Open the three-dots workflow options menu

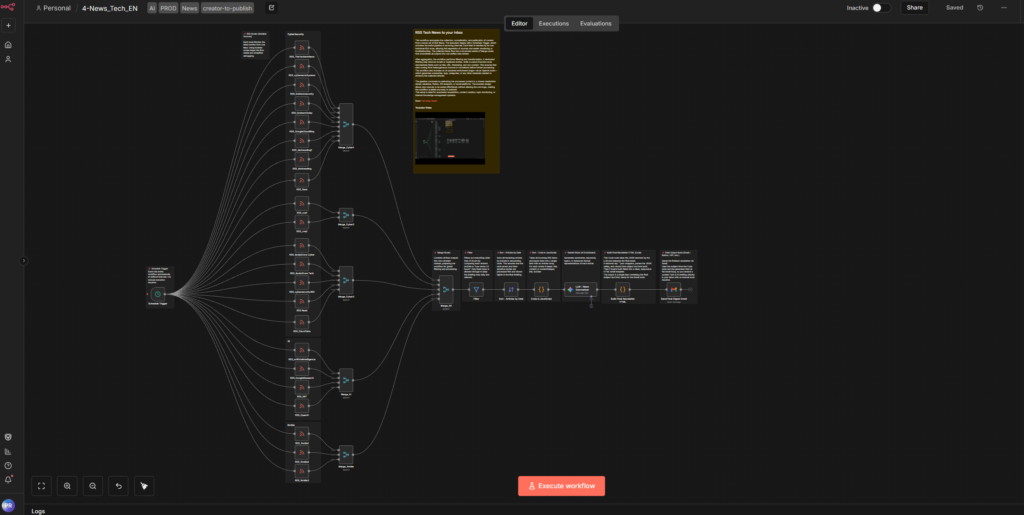point(1003,8)
